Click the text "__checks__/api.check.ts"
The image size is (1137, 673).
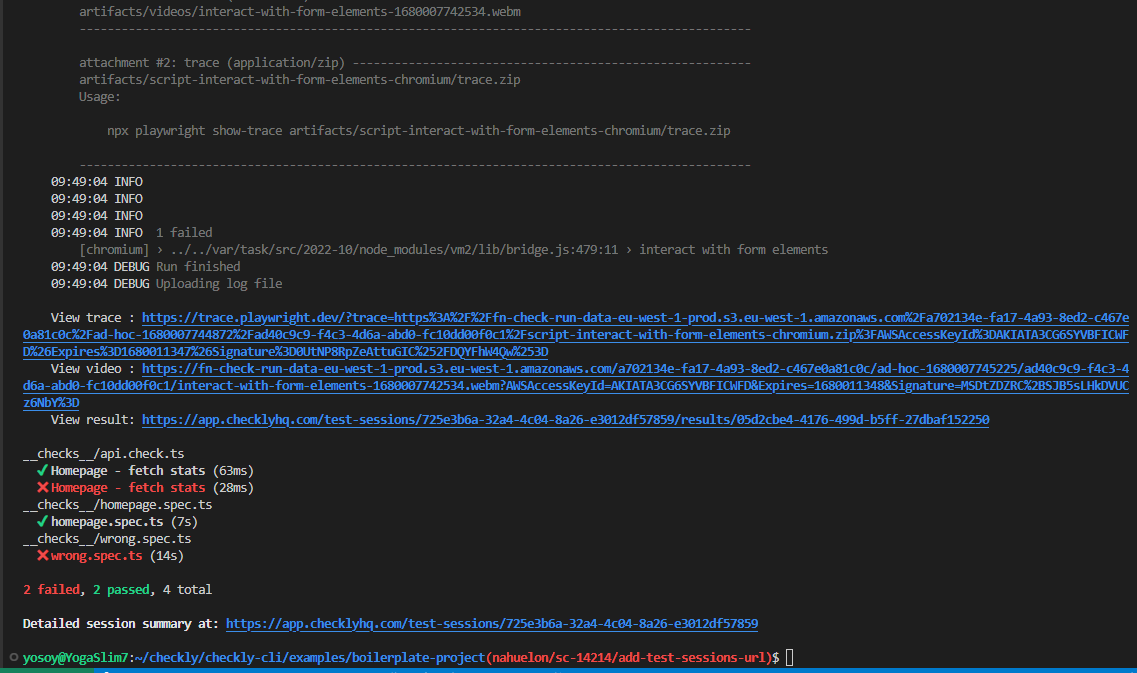[104, 453]
